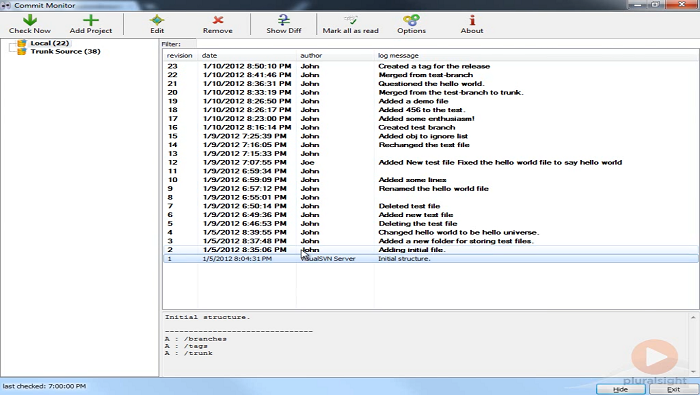The height and width of the screenshot is (395, 700).
Task: Click the '/branches' line in details pane
Action: [196, 339]
